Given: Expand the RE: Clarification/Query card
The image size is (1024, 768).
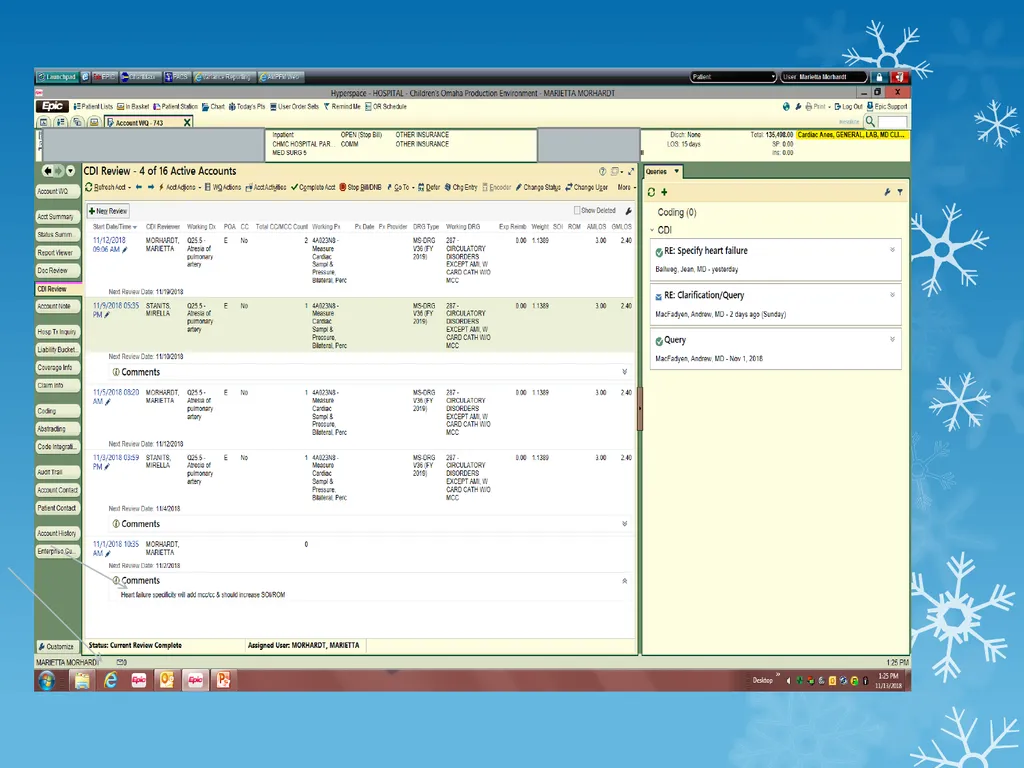Looking at the screenshot, I should (x=892, y=295).
